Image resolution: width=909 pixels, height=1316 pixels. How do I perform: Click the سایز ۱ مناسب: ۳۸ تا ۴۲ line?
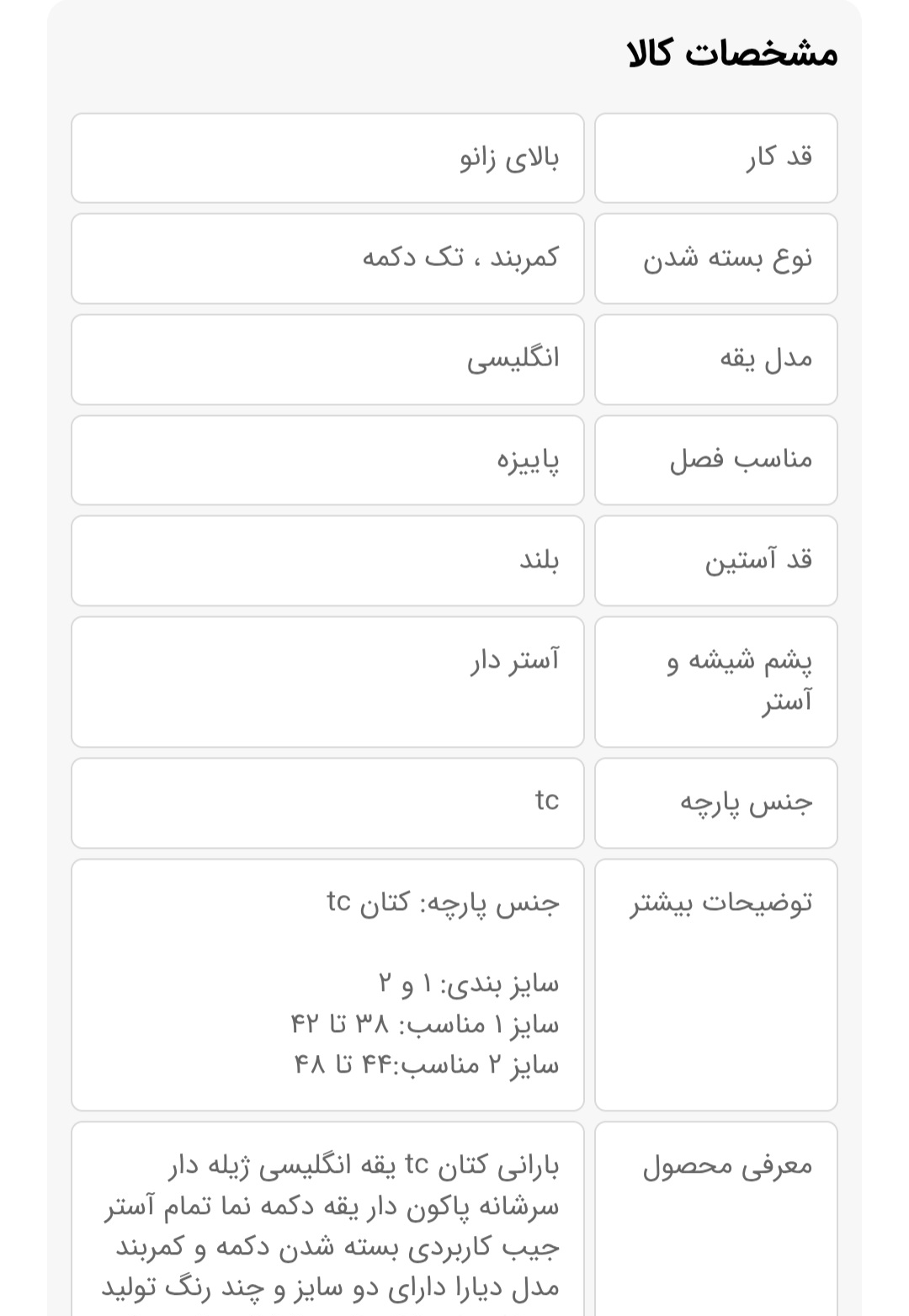point(424,1025)
